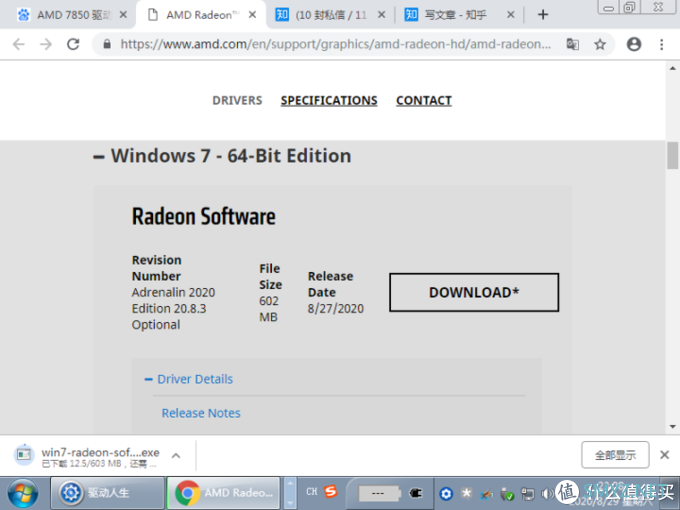
Task: Go forward to the next page
Action: click(46, 44)
